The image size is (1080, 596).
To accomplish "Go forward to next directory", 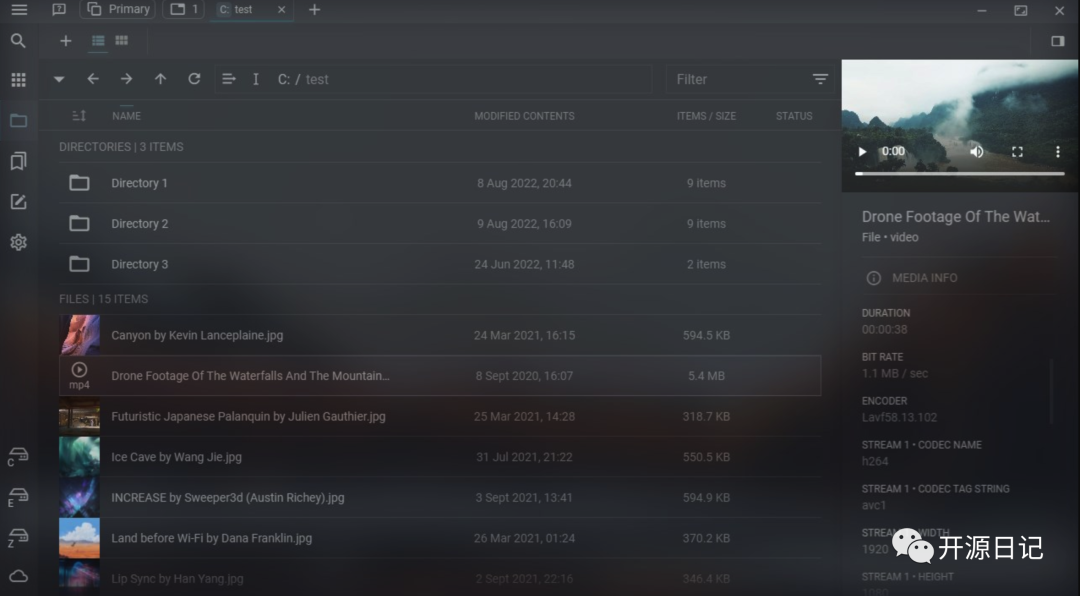I will pos(127,79).
